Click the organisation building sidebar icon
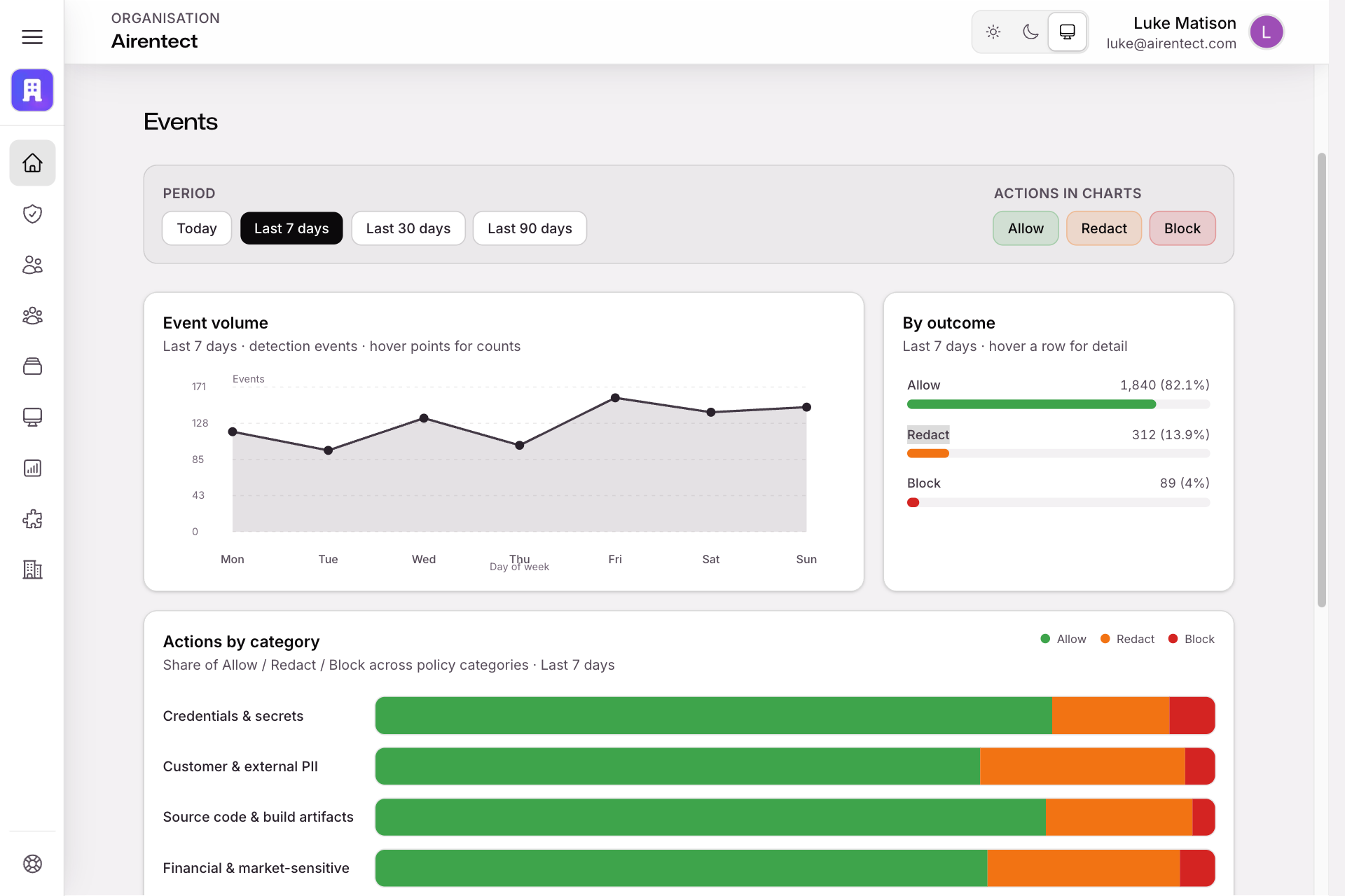The height and width of the screenshot is (896, 1345). coord(32,570)
